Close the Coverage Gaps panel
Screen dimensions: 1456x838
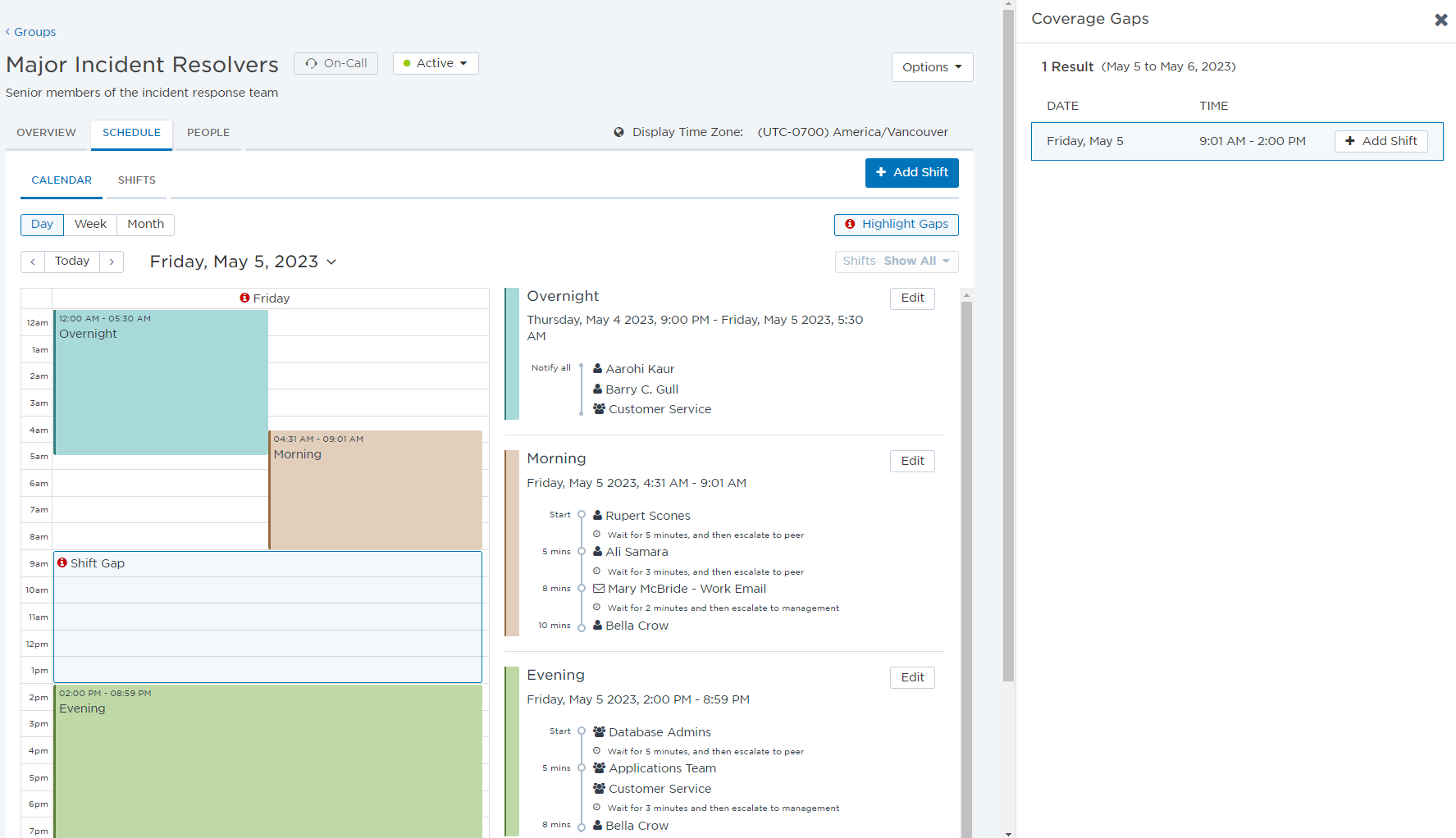[1440, 20]
